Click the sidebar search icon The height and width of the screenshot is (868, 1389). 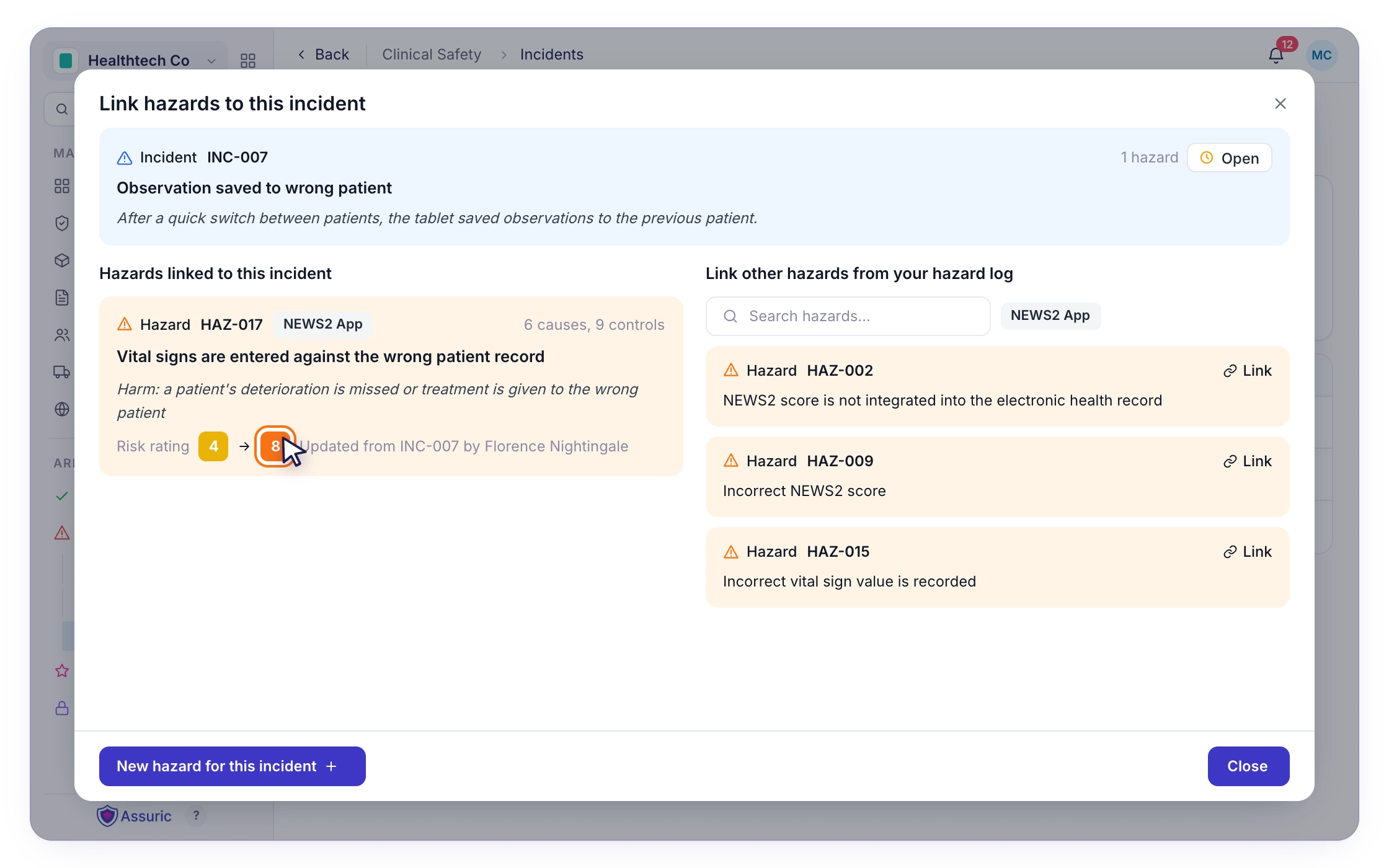[62, 110]
